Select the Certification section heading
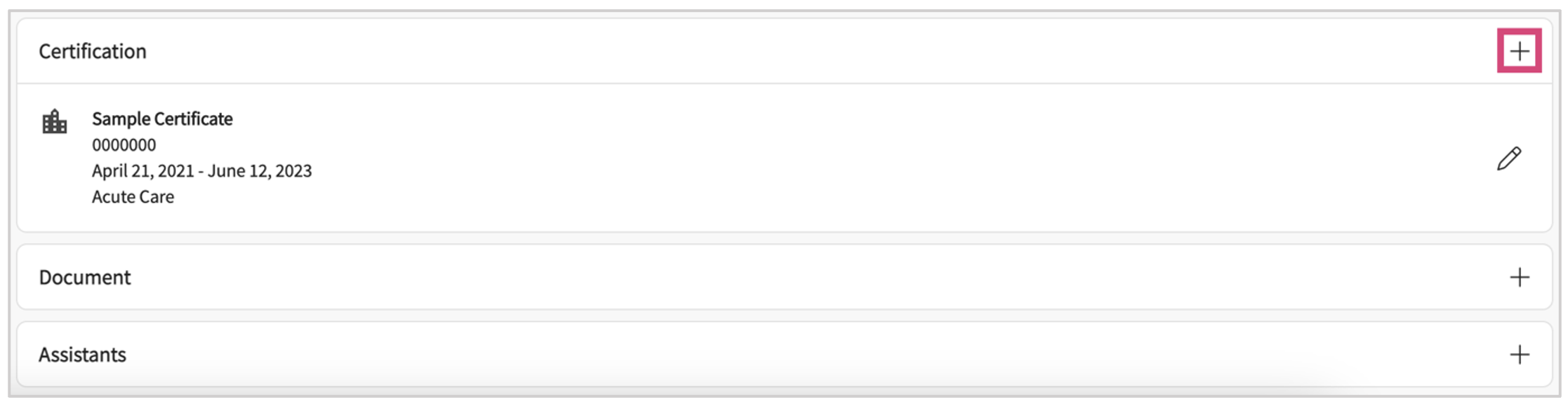1568x407 pixels. coord(93,51)
